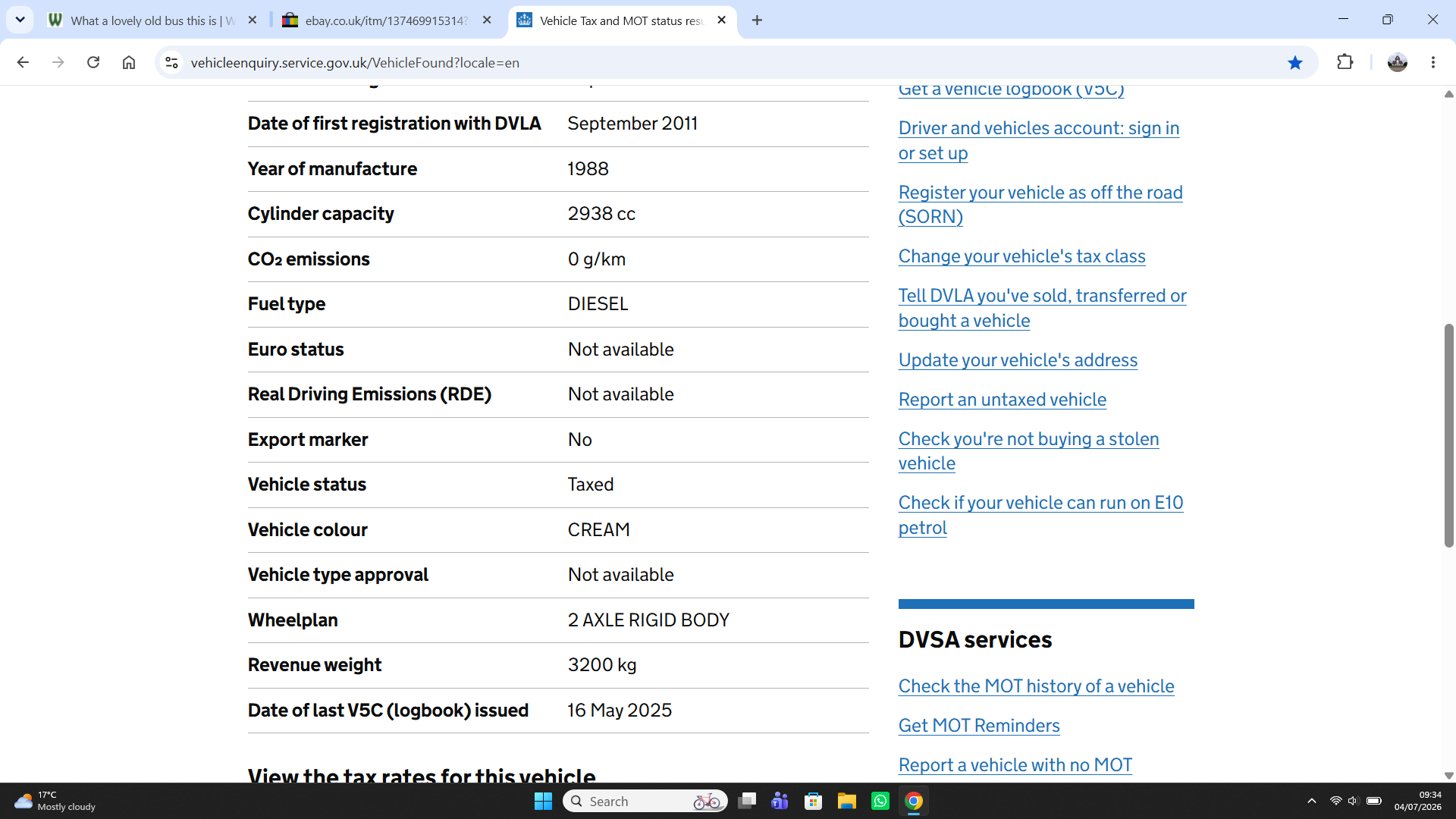Open 'Check the MOT history of a vehicle'
The image size is (1456, 819).
tap(1036, 686)
